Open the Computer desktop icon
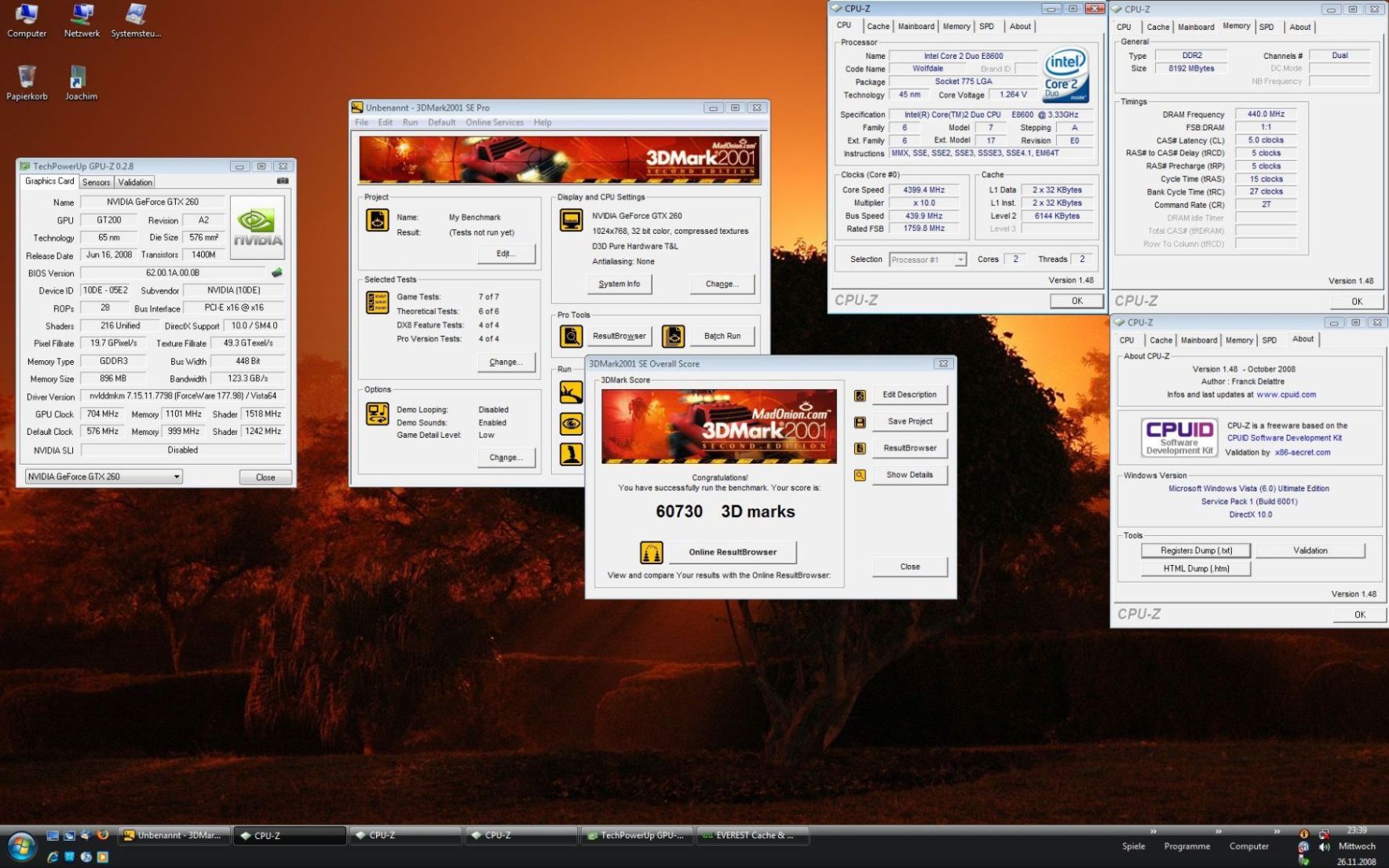Image resolution: width=1389 pixels, height=868 pixels. coord(27,21)
